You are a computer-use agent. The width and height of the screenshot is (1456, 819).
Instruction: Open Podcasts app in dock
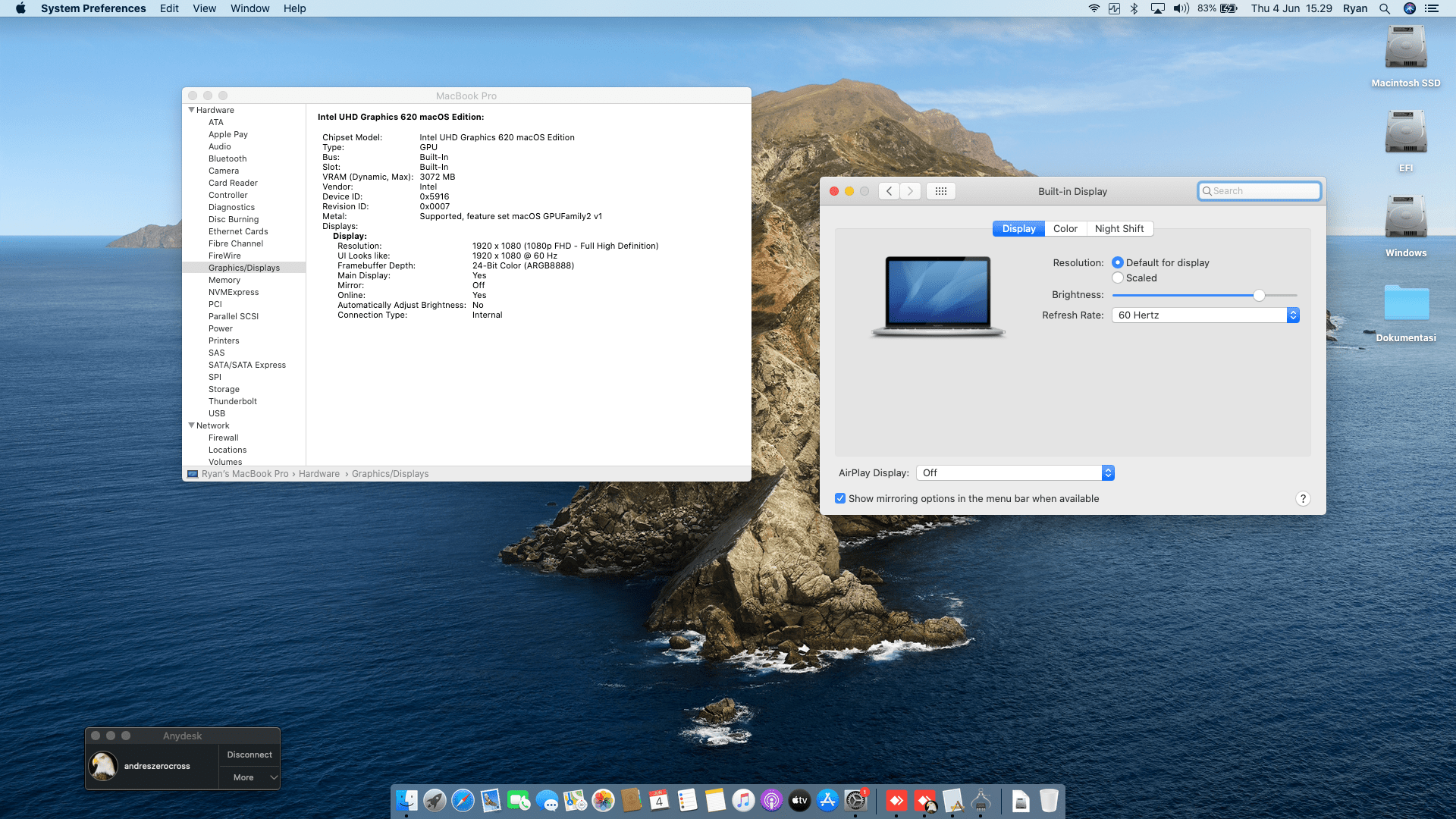tap(771, 801)
